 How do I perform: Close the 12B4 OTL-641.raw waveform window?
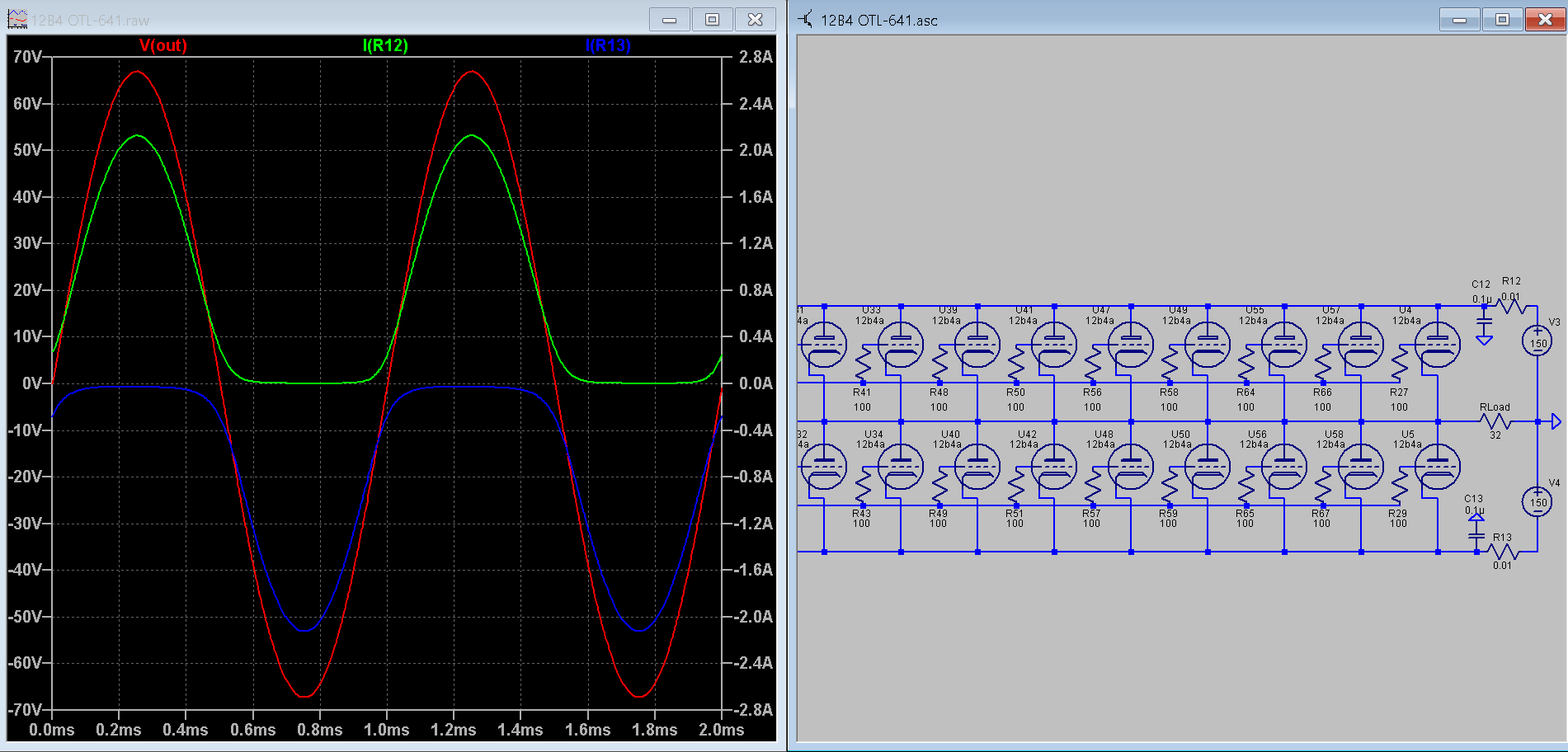click(755, 19)
